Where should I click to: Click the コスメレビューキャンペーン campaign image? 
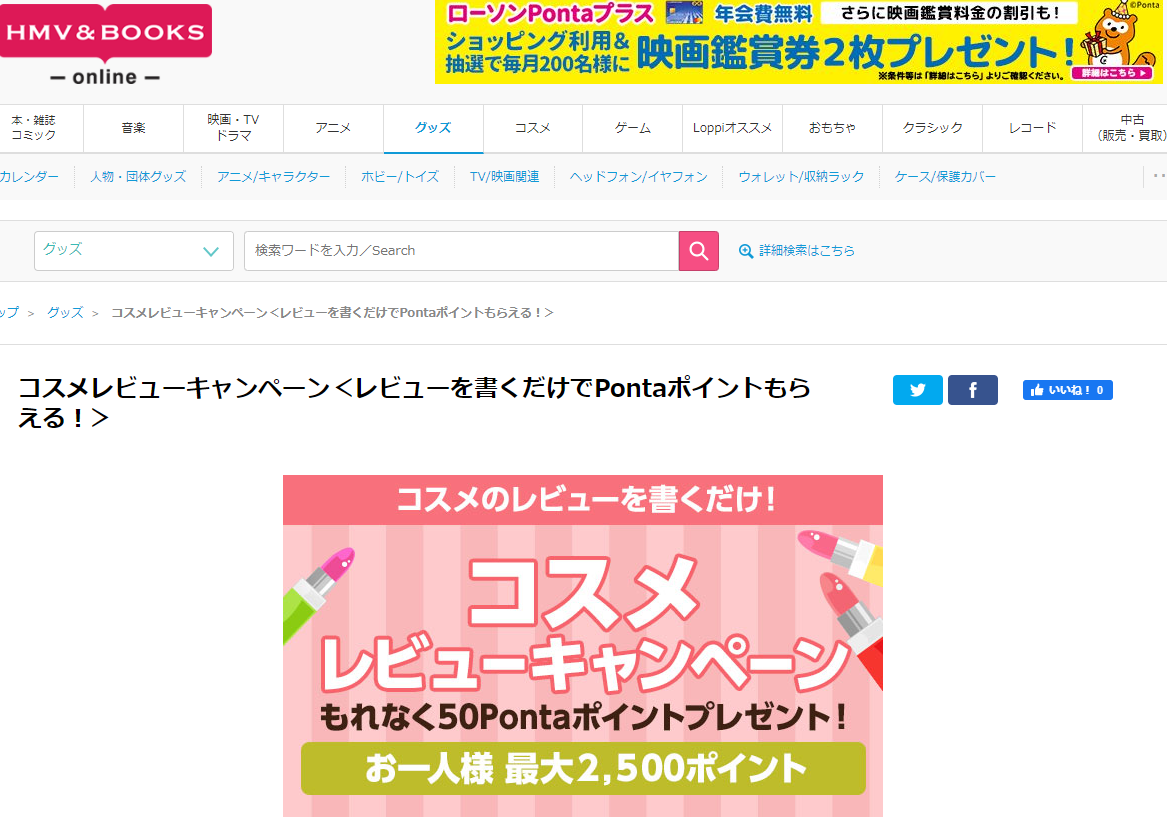[x=583, y=646]
